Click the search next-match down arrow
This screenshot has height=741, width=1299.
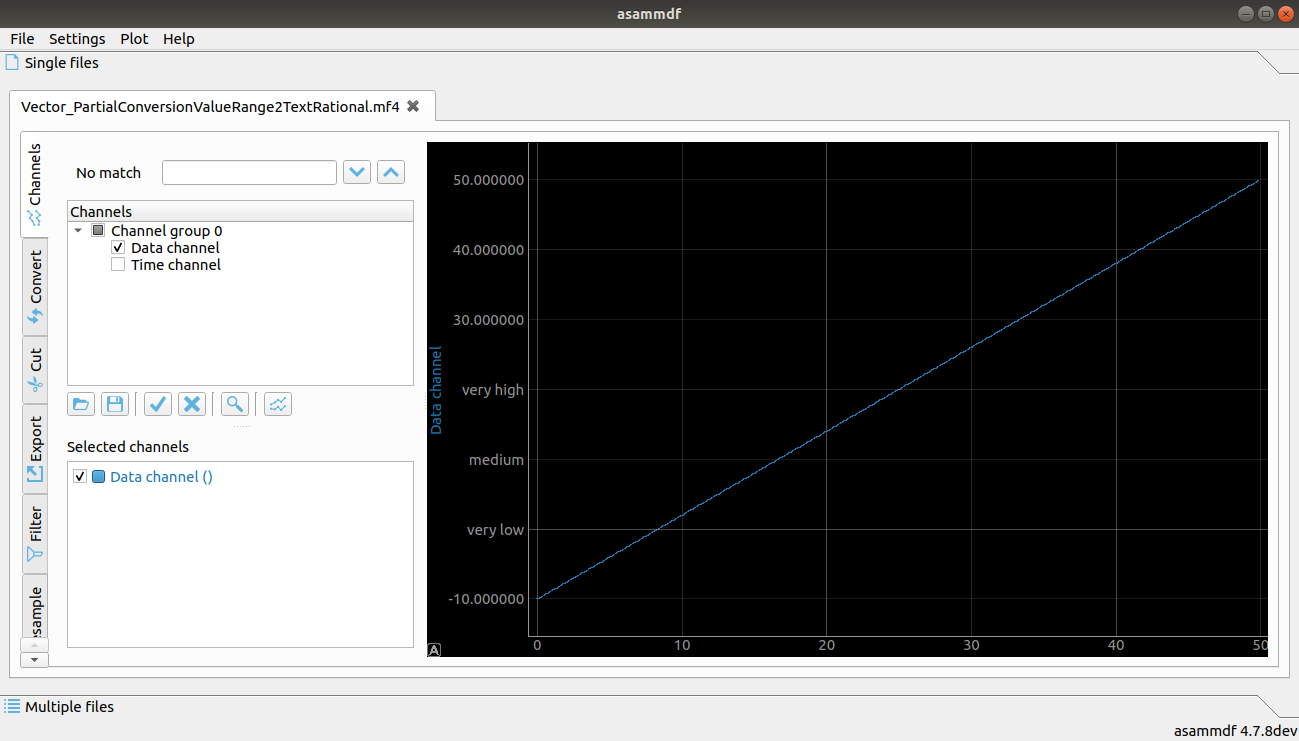coord(357,172)
